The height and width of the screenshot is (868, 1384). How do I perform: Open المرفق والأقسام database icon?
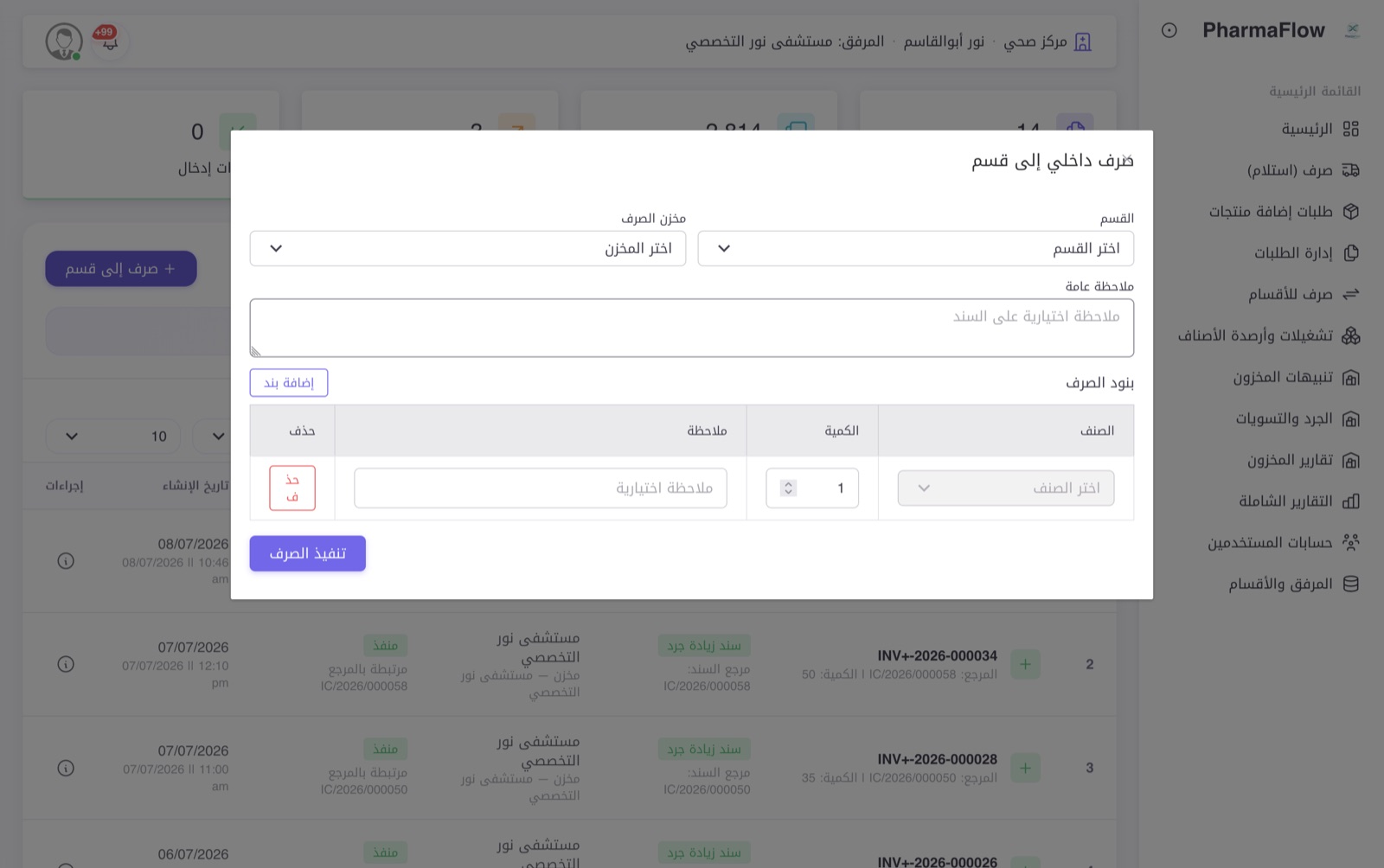click(1350, 584)
